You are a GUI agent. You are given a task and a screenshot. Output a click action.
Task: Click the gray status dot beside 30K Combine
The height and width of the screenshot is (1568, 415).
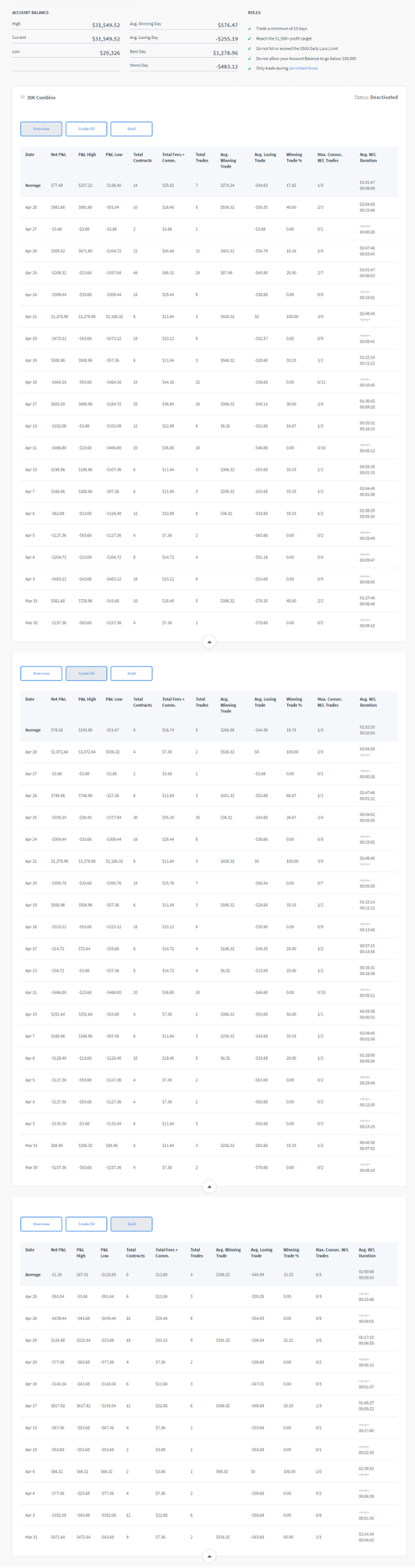tap(23, 97)
